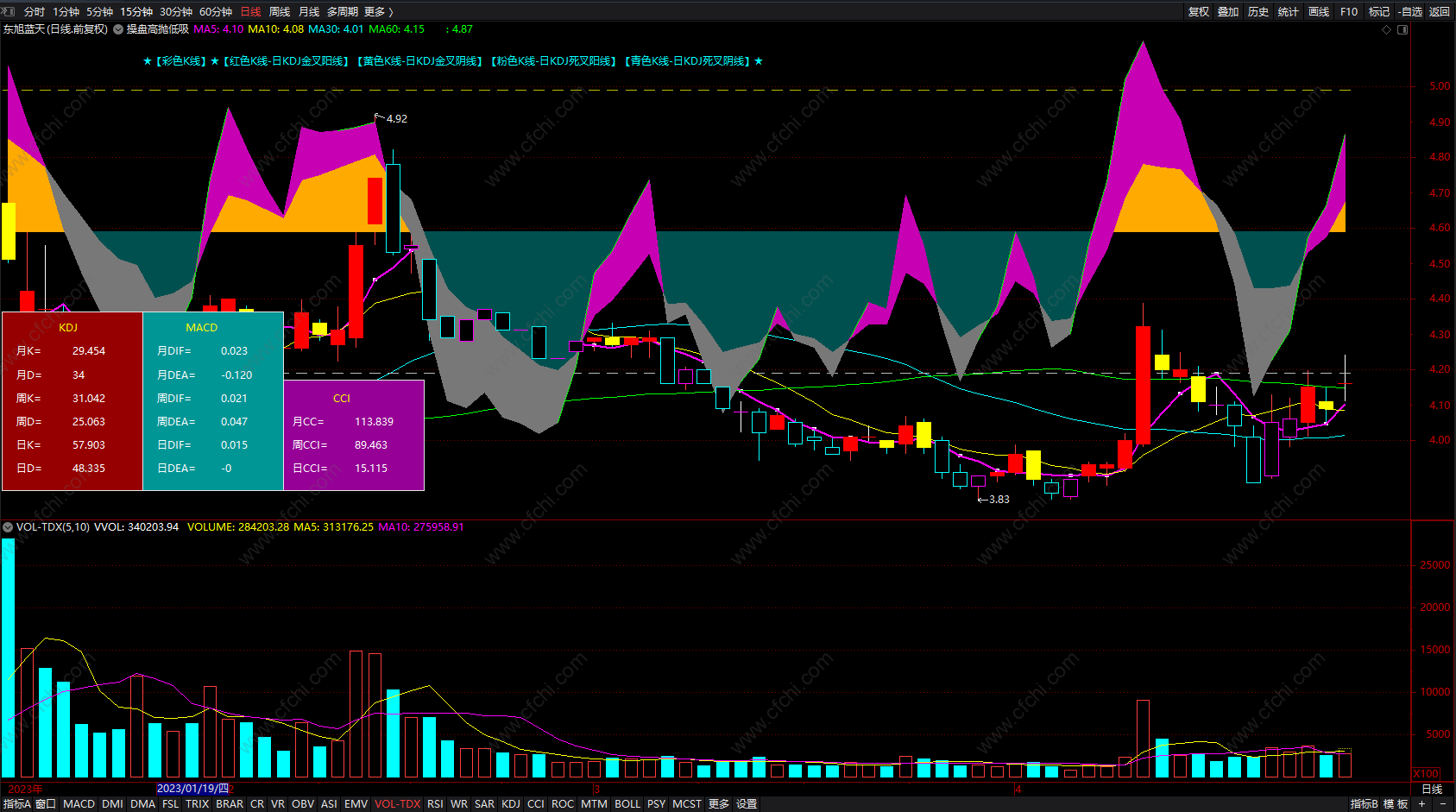
Task: Activate 画线 drawing tools
Action: click(1319, 12)
